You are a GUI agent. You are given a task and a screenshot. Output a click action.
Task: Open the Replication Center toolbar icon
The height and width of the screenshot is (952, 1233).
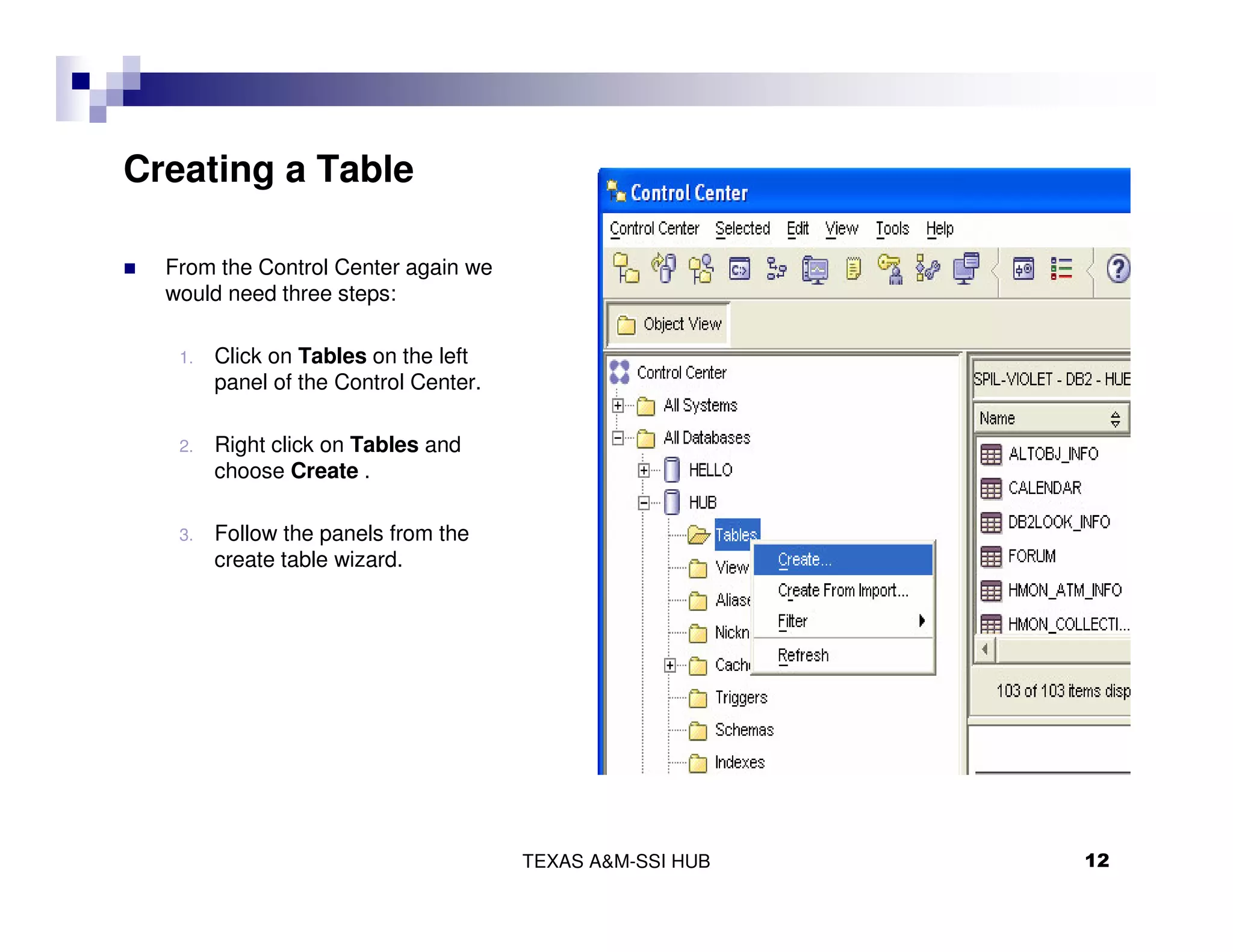(663, 268)
